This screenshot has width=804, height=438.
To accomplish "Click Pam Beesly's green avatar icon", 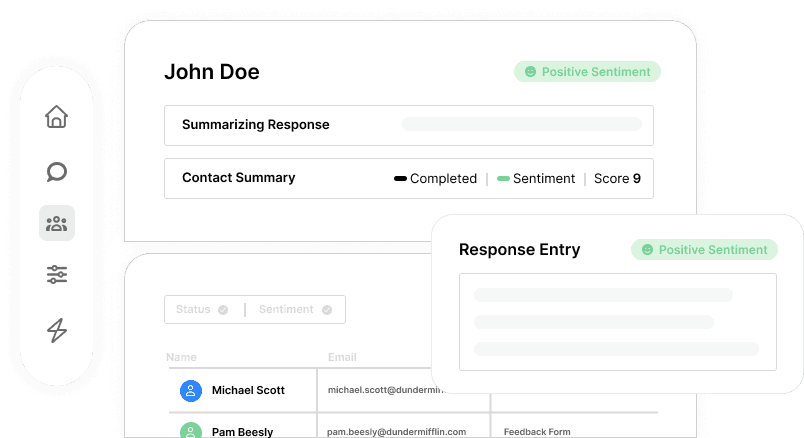I will click(x=191, y=431).
